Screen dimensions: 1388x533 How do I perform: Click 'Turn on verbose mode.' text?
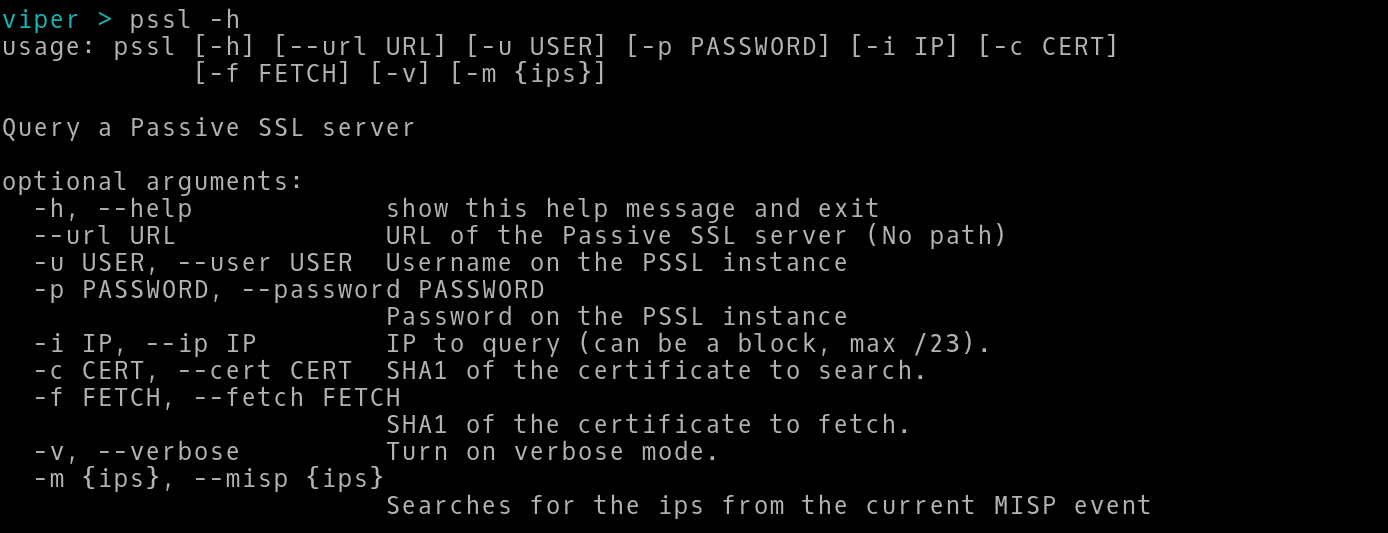(552, 452)
